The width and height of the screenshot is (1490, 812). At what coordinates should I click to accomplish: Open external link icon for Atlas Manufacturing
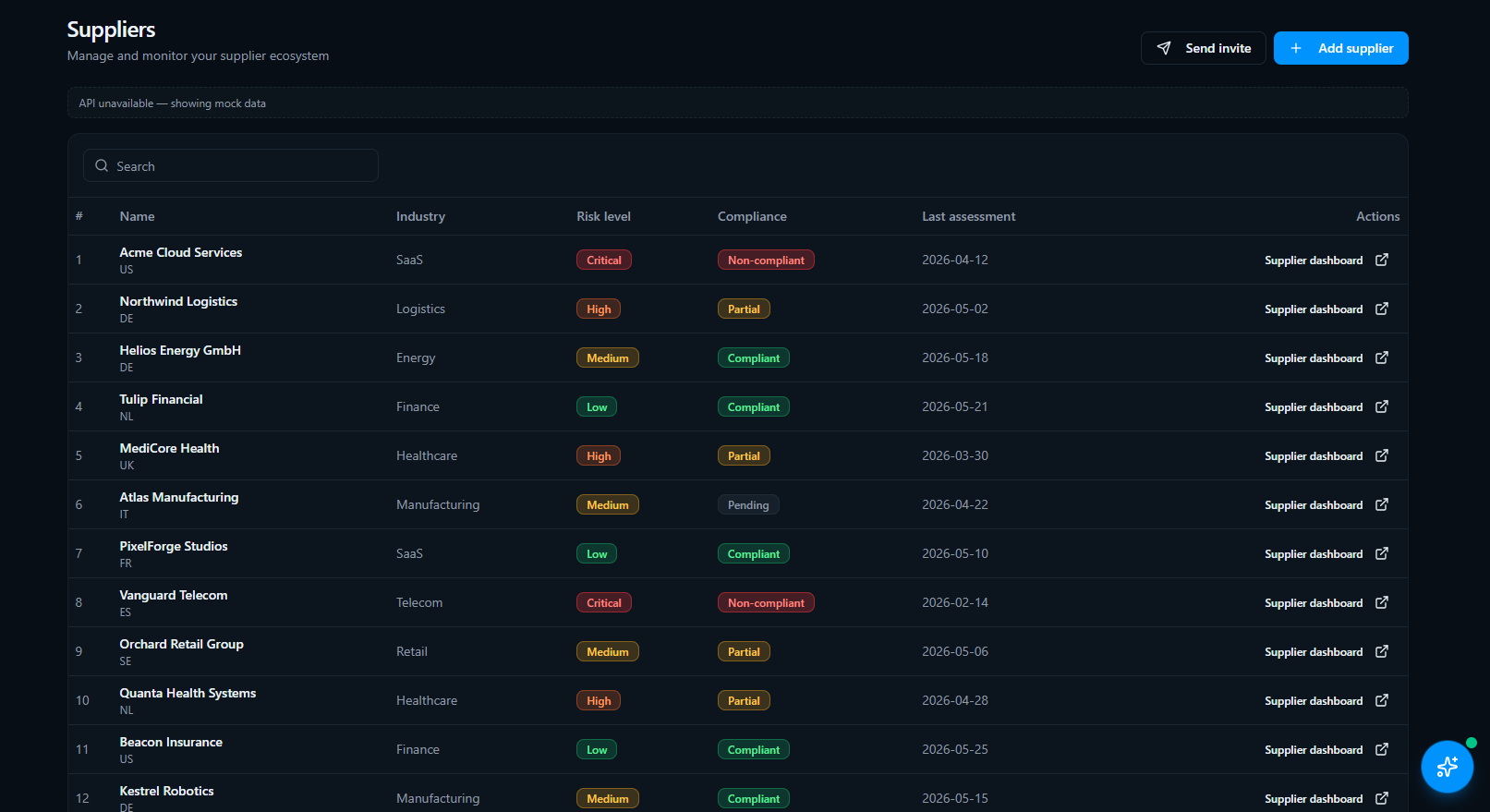(x=1382, y=504)
